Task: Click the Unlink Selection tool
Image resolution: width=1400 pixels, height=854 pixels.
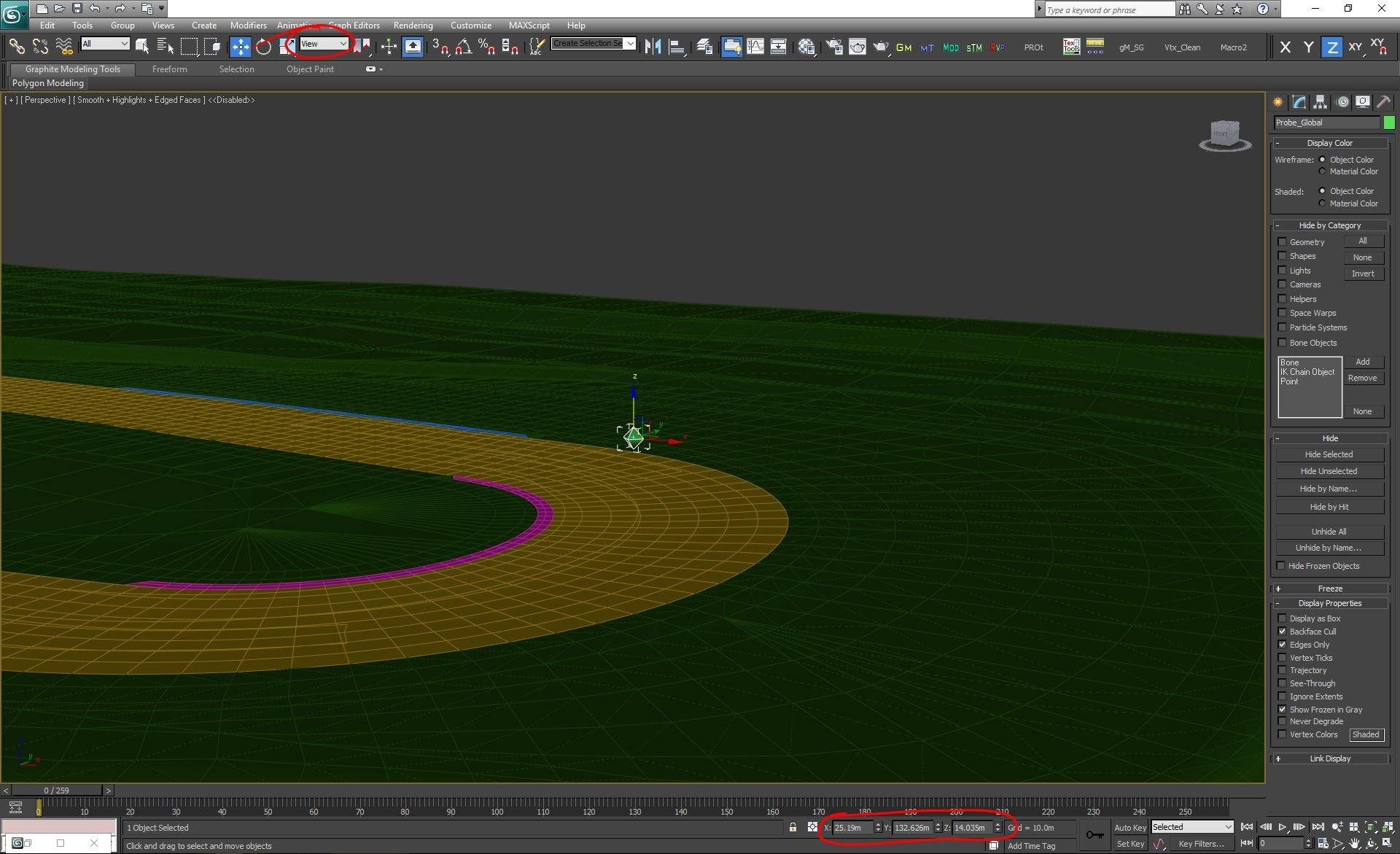Action: [x=40, y=47]
